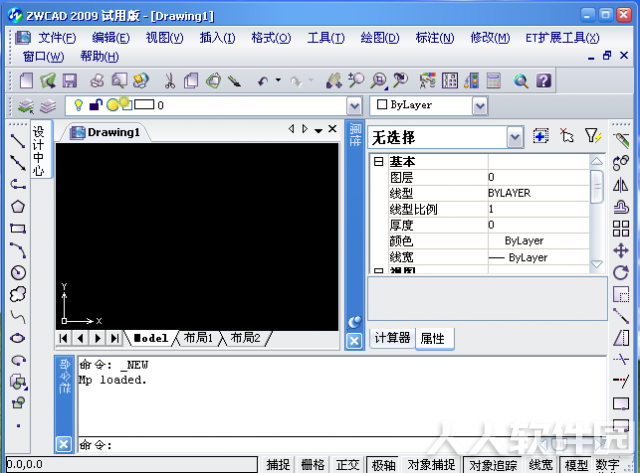Open the 绘图(D) menu
Viewport: 640px width, 473px height.
coord(380,38)
